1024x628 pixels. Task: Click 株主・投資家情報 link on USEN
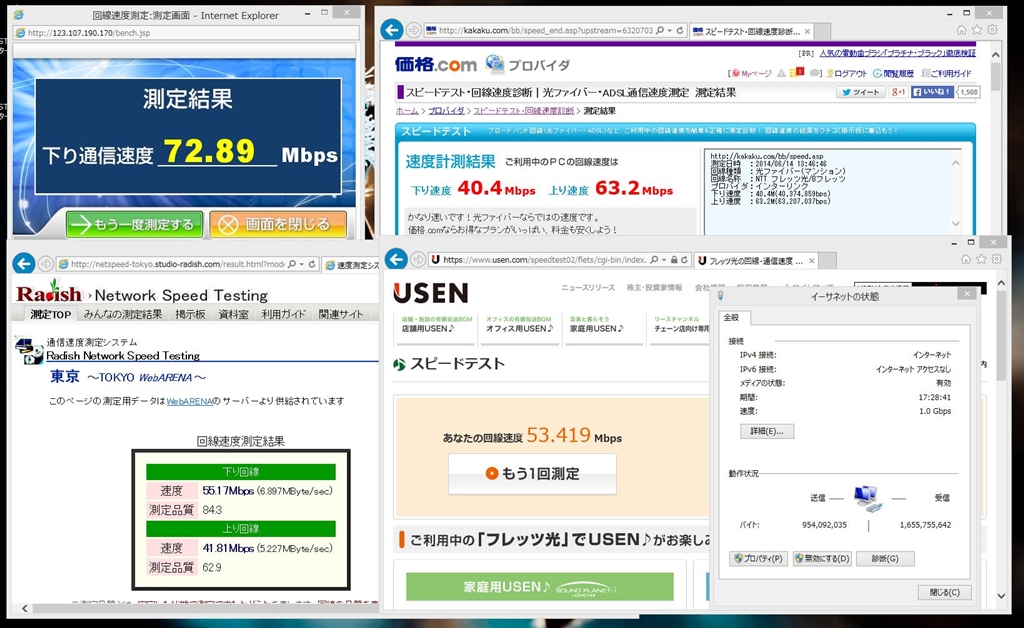coord(654,288)
